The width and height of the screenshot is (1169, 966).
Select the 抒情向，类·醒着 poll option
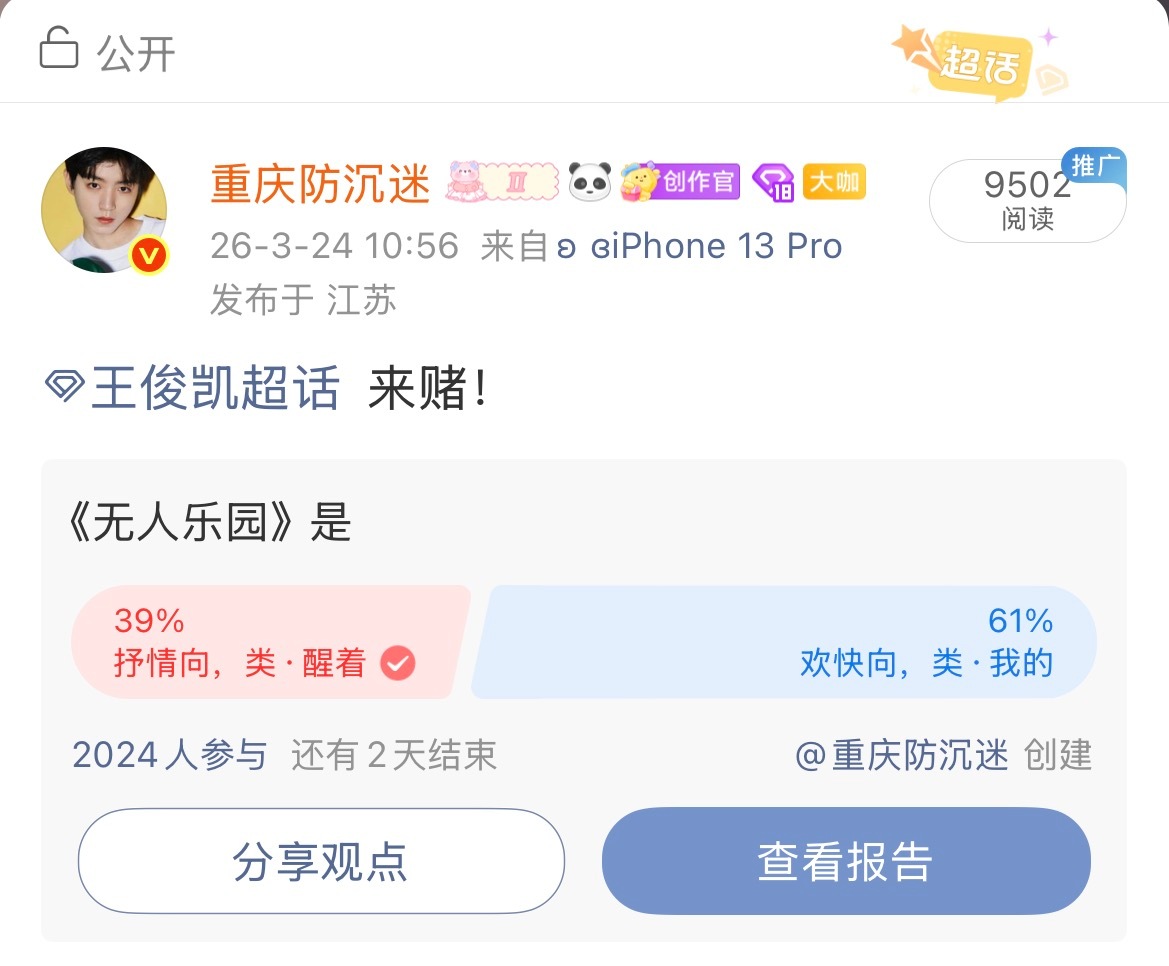240,640
